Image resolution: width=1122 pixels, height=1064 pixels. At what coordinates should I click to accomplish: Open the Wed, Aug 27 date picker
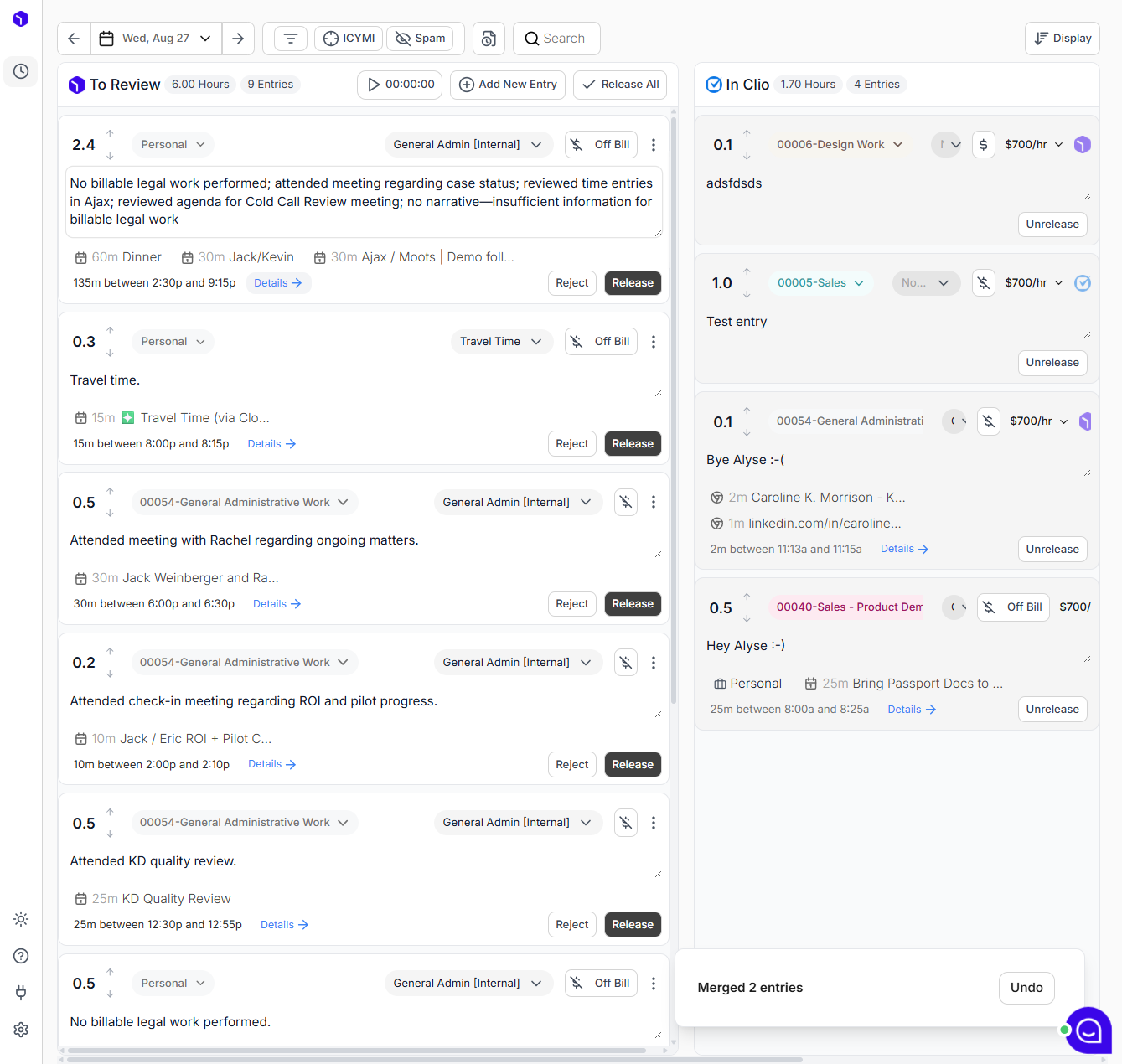coord(156,39)
